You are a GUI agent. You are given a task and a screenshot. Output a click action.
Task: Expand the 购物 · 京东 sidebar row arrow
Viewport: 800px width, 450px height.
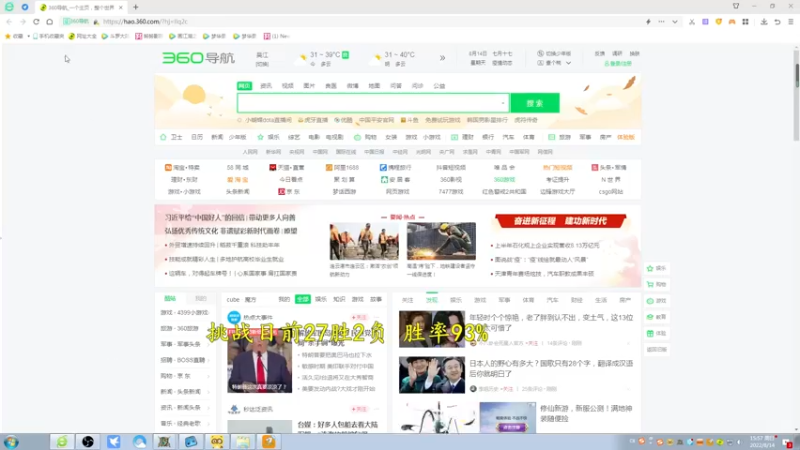[209, 376]
